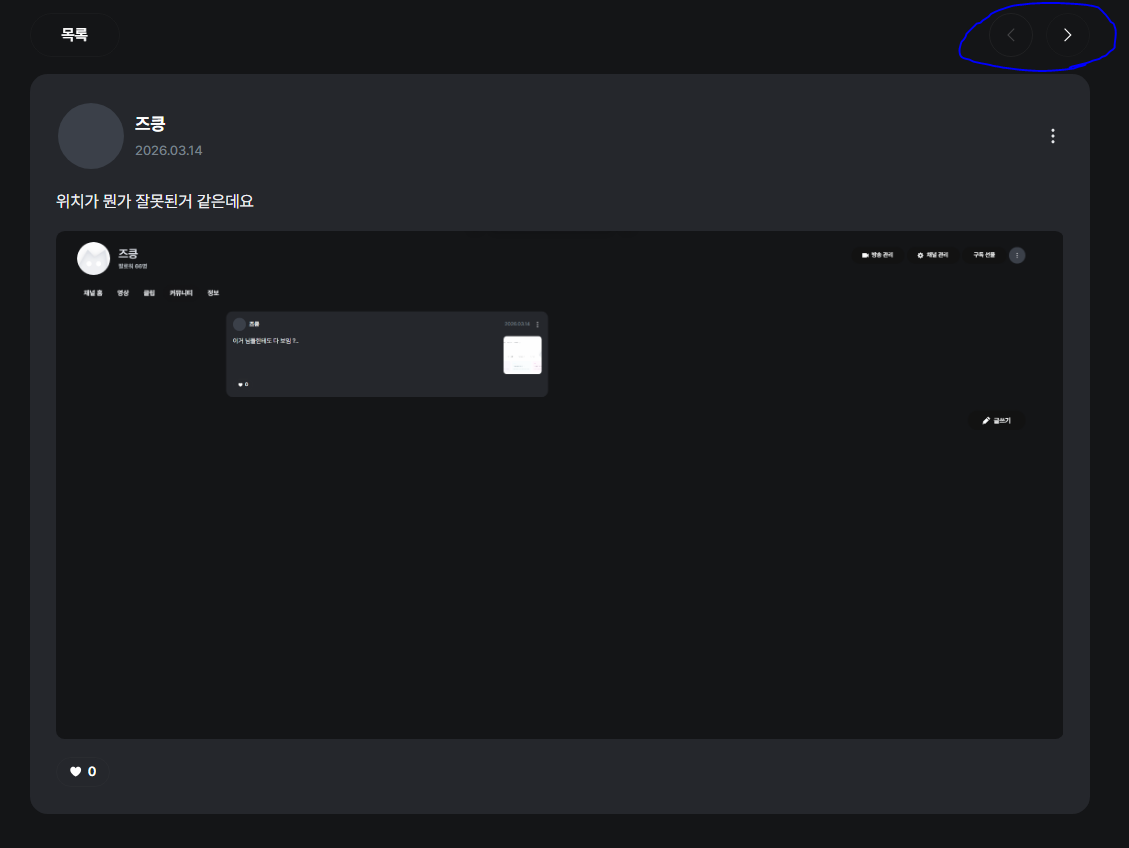
Task: Click 방송 관리 camera button in attached image
Action: (x=877, y=255)
